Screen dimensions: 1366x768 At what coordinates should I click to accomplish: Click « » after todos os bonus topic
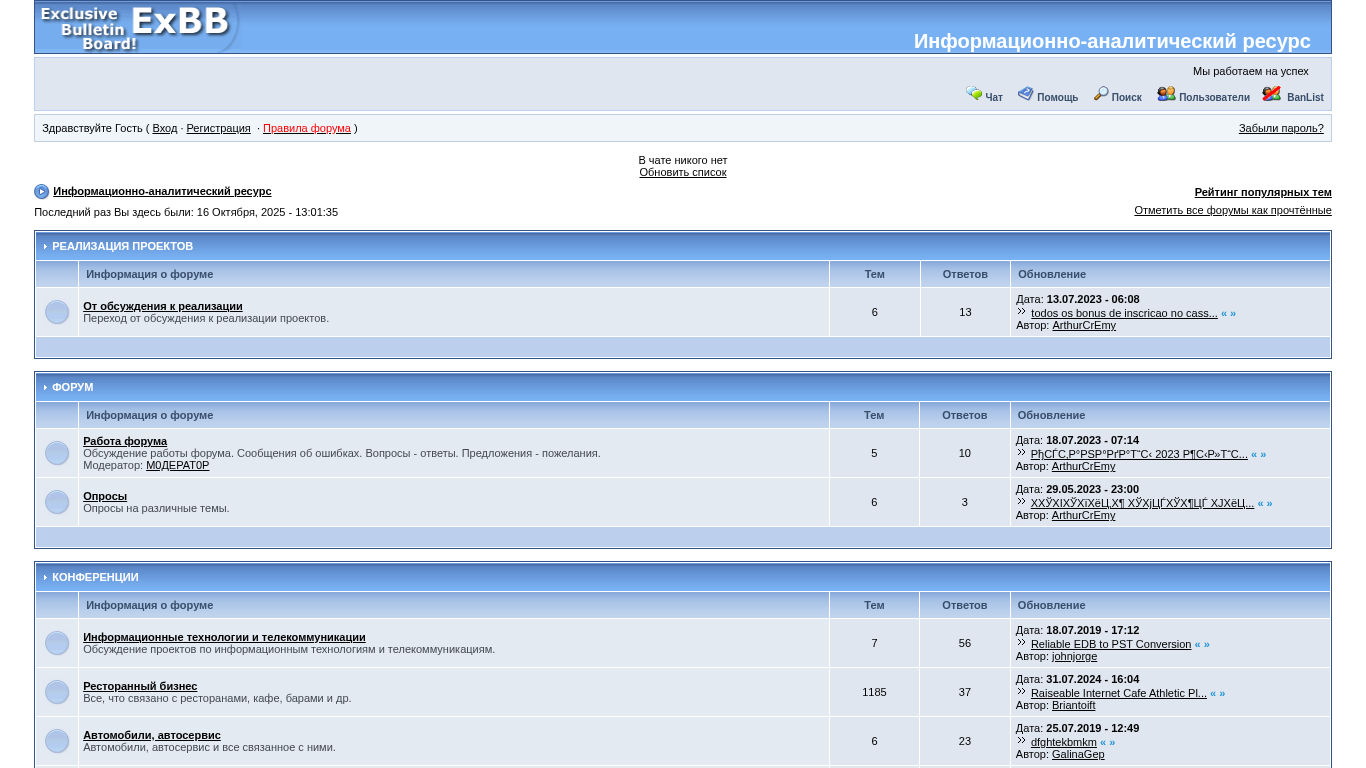pyautogui.click(x=1228, y=313)
